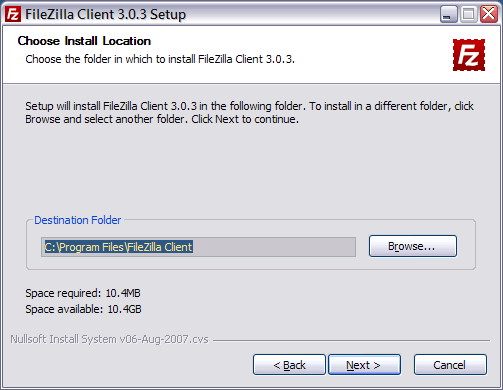The width and height of the screenshot is (503, 390).
Task: Continue installation by clicking Next >
Action: (364, 365)
